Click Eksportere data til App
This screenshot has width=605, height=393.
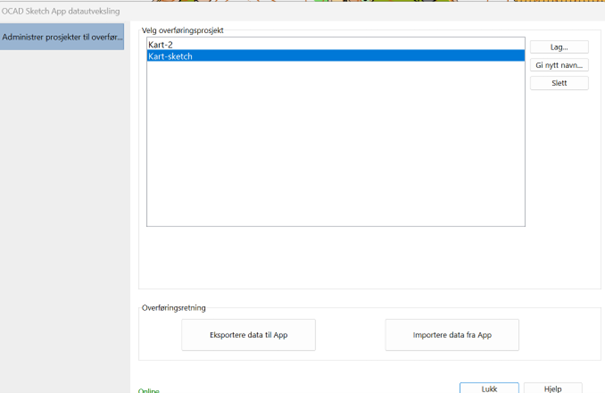point(248,335)
